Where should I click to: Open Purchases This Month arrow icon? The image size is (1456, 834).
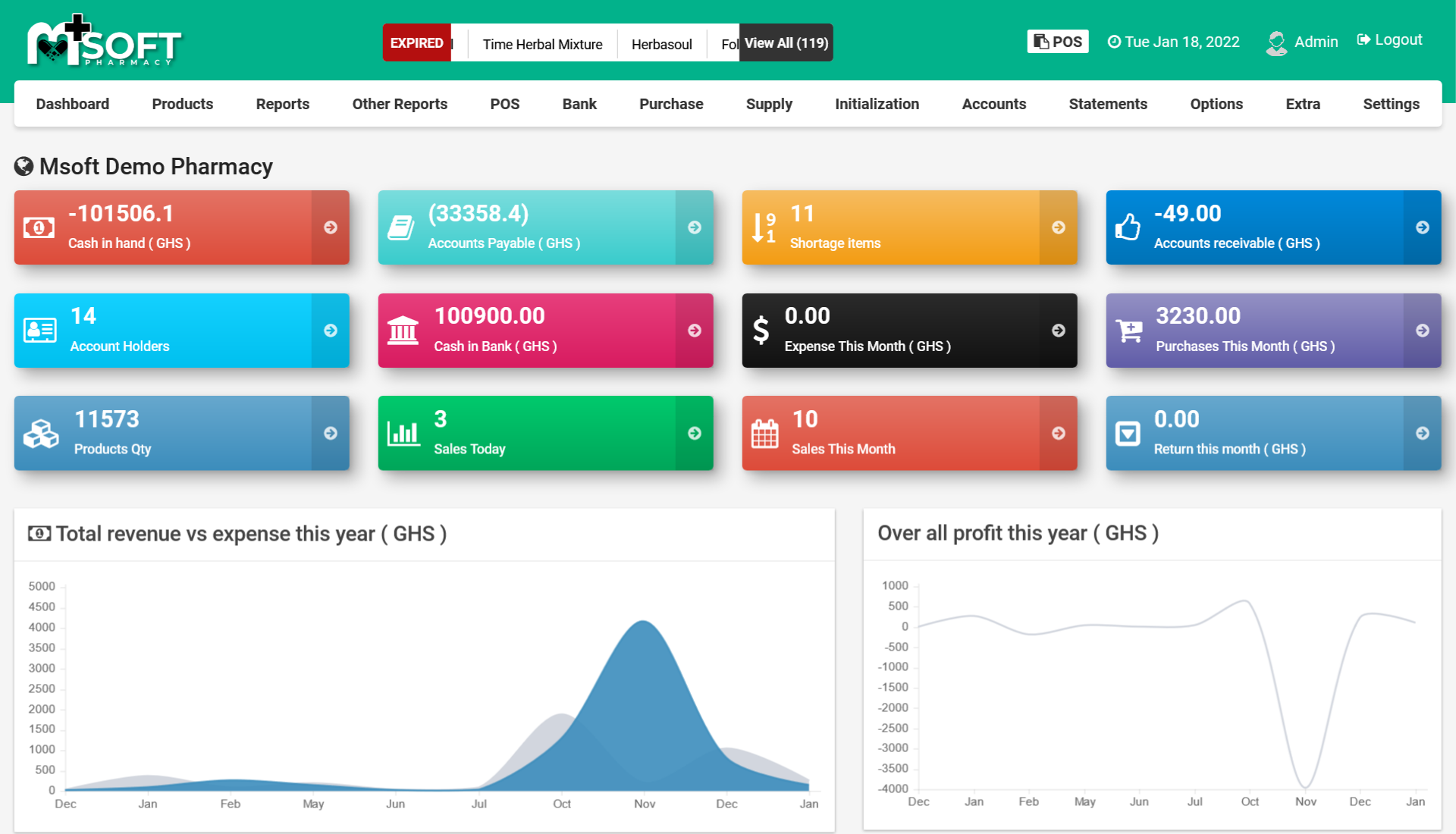[1423, 331]
